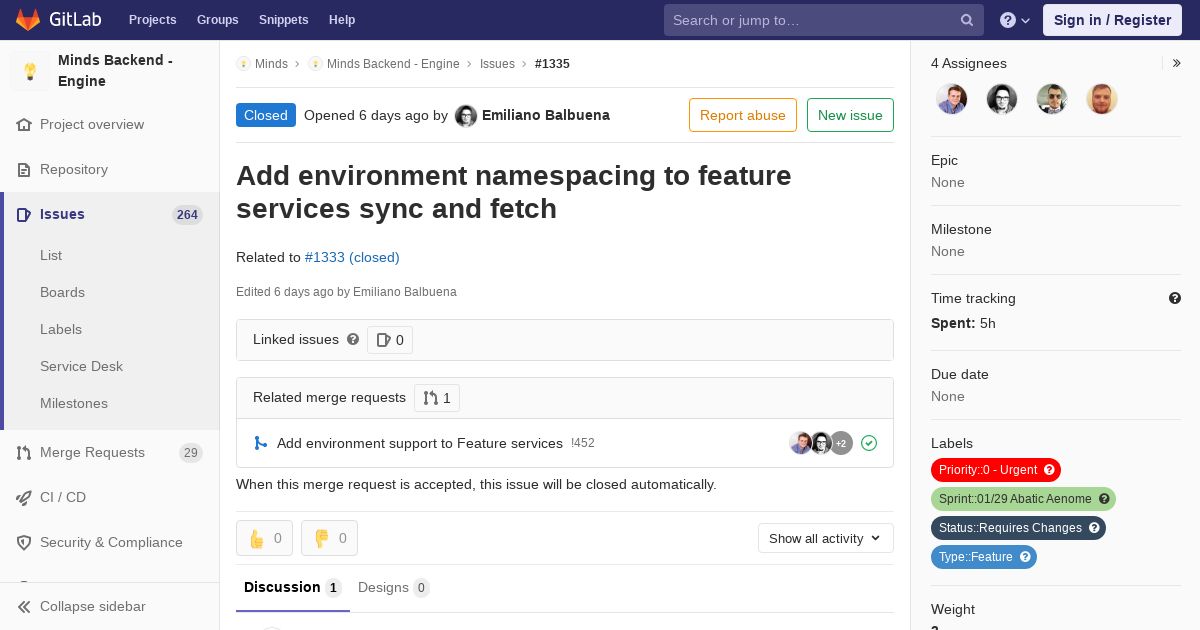Click the GitLab fox logo
The height and width of the screenshot is (630, 1200).
(28, 20)
